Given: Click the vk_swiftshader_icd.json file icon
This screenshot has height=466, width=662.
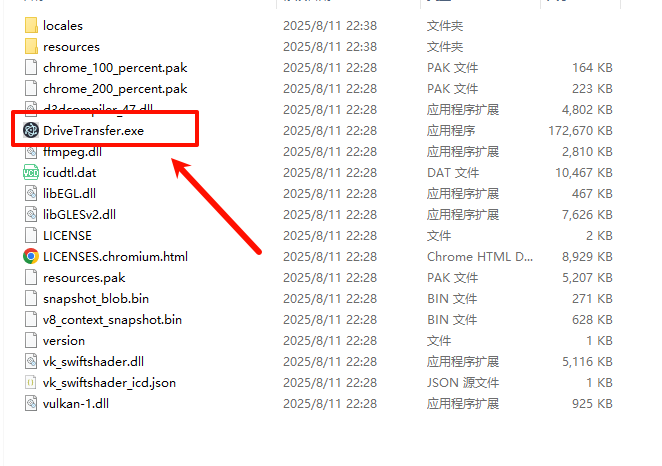Looking at the screenshot, I should (31, 382).
